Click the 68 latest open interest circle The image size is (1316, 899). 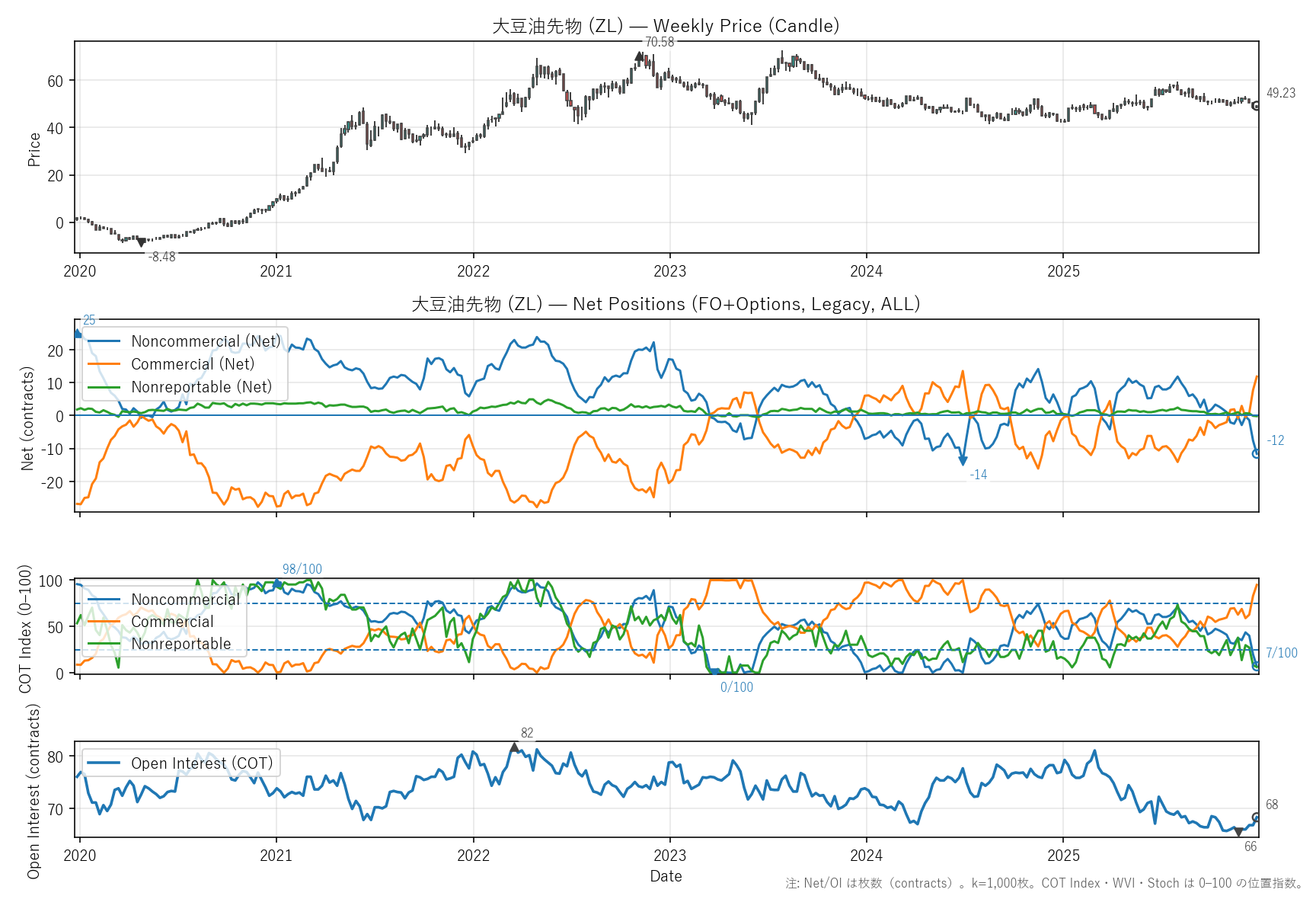click(1256, 817)
